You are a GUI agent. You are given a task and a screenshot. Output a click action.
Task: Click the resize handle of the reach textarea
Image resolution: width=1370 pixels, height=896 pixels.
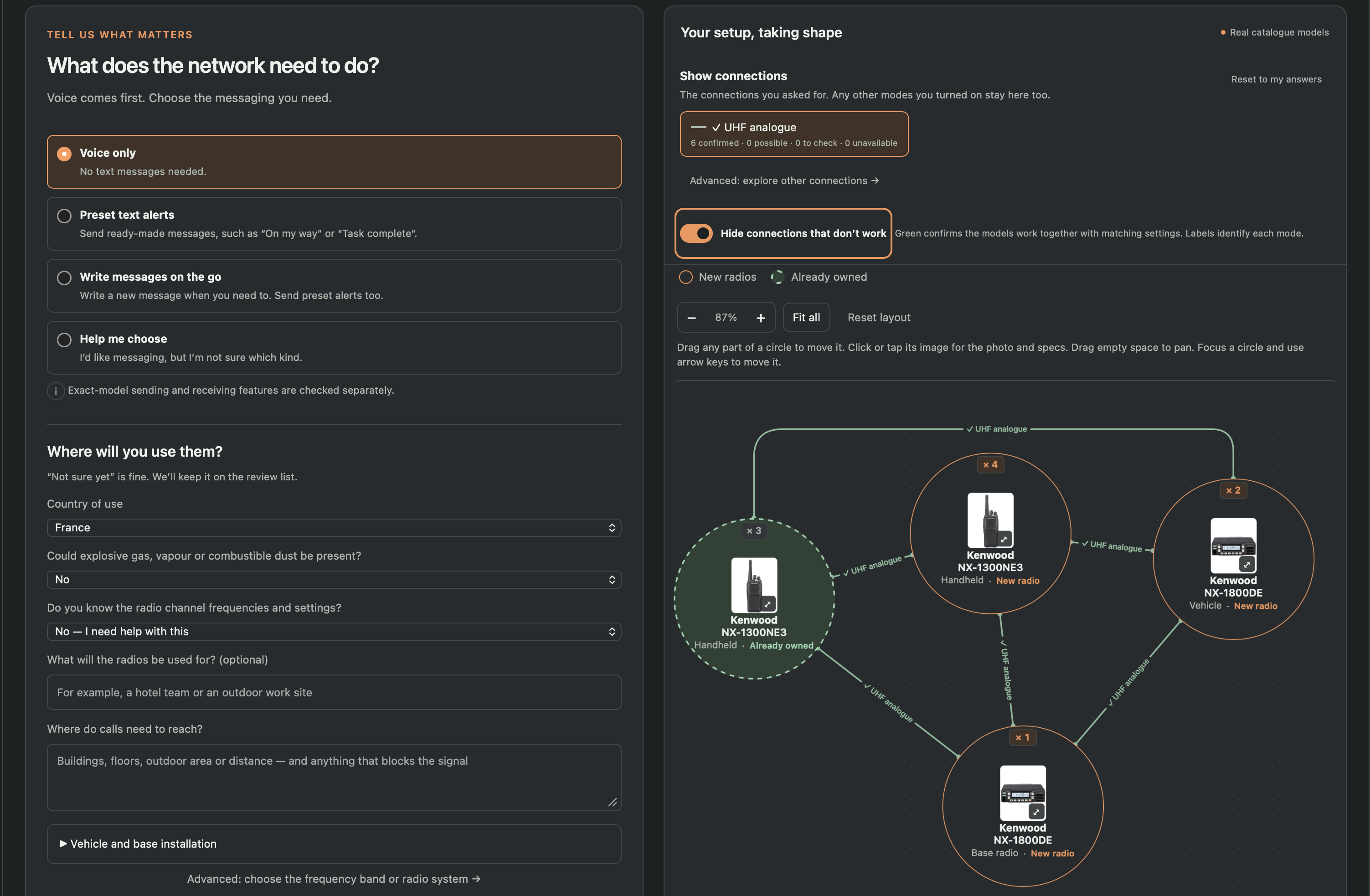point(613,802)
